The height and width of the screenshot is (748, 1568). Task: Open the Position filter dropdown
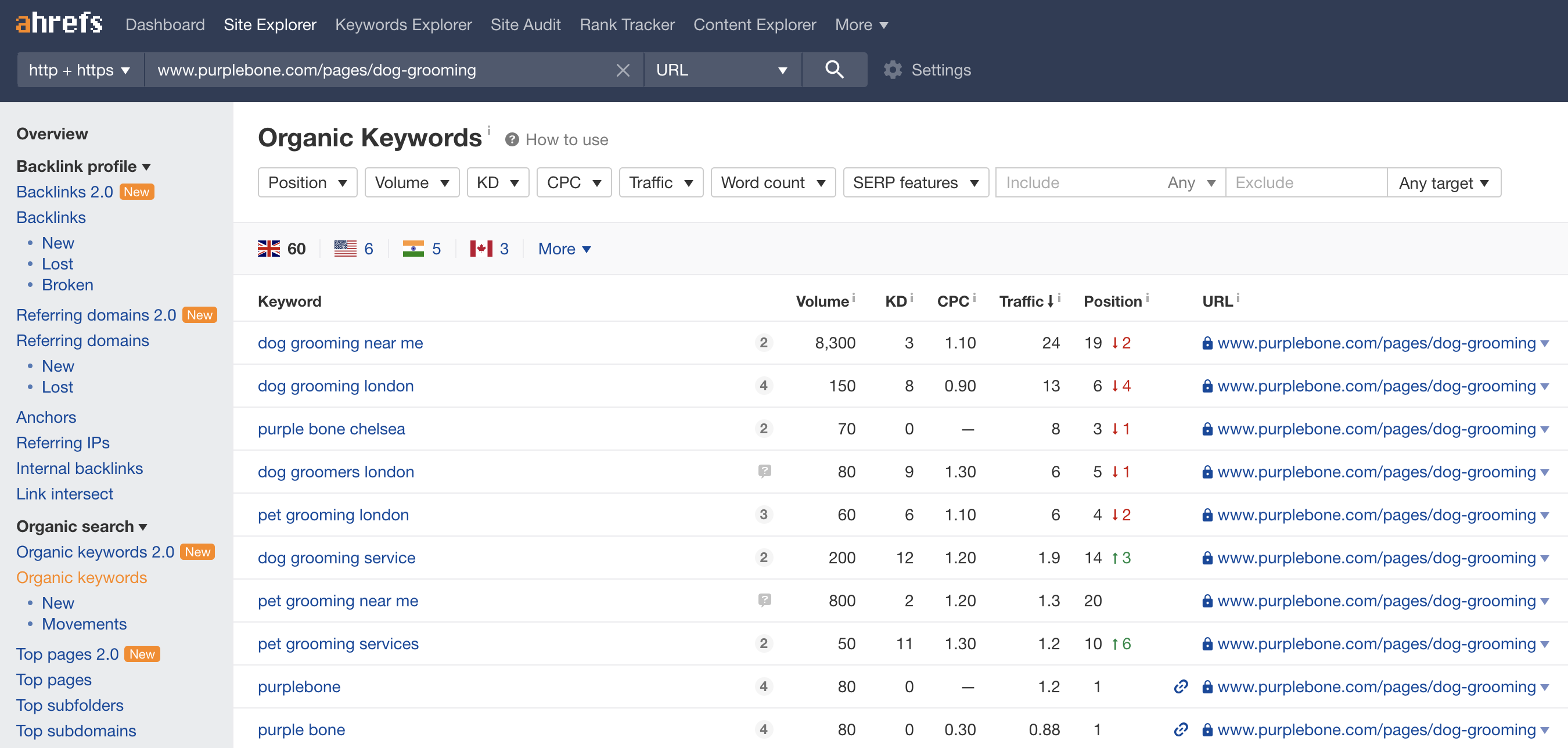tap(307, 182)
